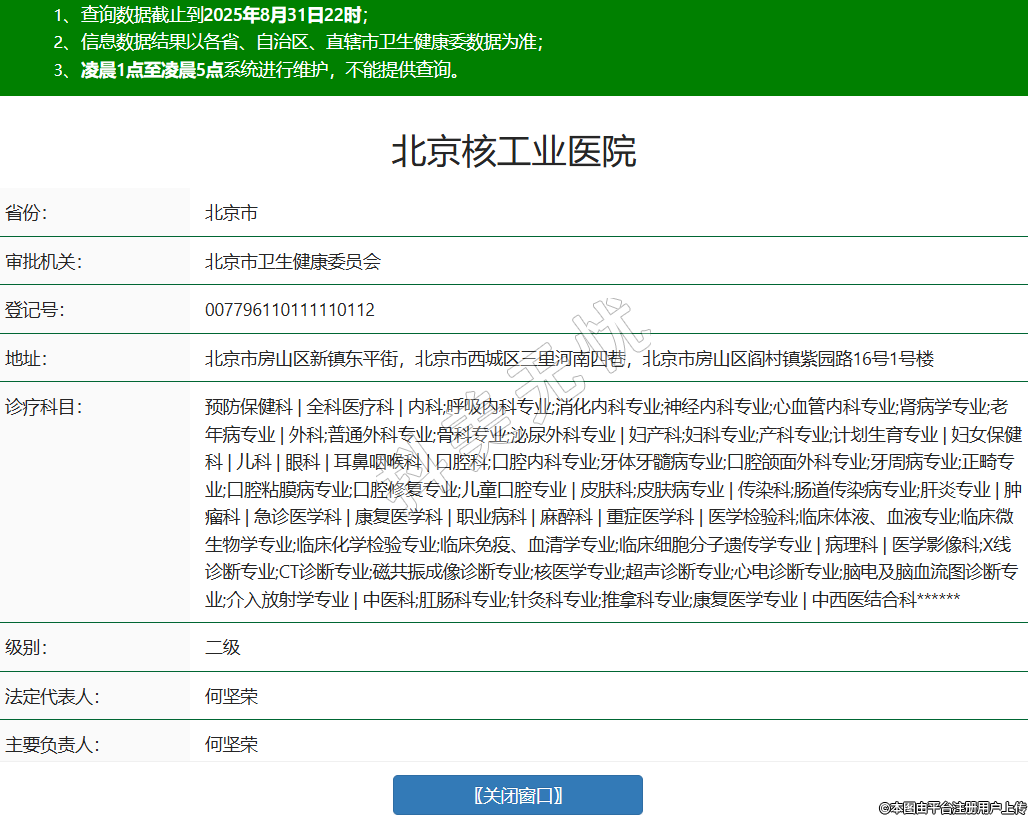1028x815 pixels.
Task: Click the value 北京市卫生健康委员会
Action: point(293,262)
